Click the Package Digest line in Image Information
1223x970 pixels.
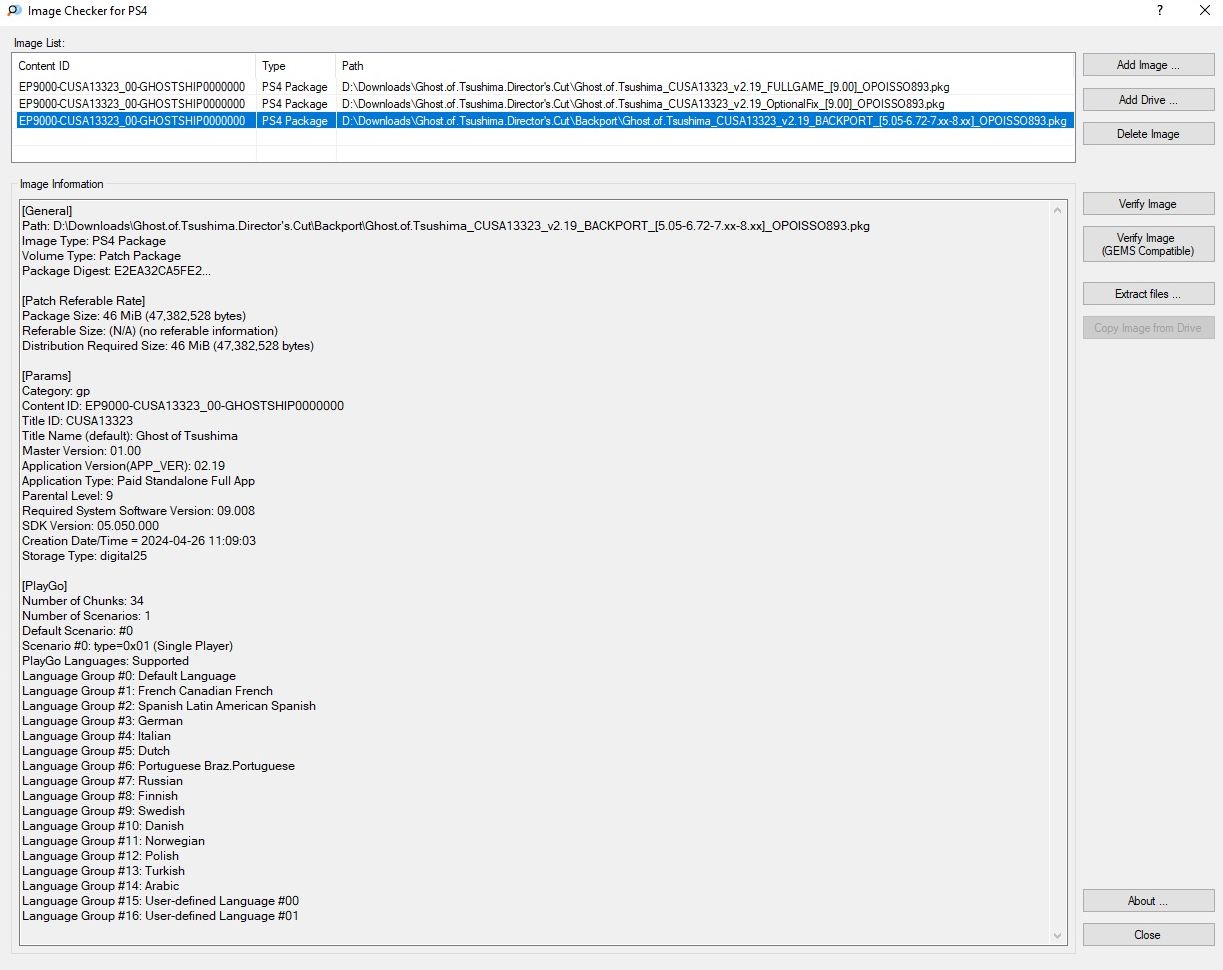(x=116, y=271)
